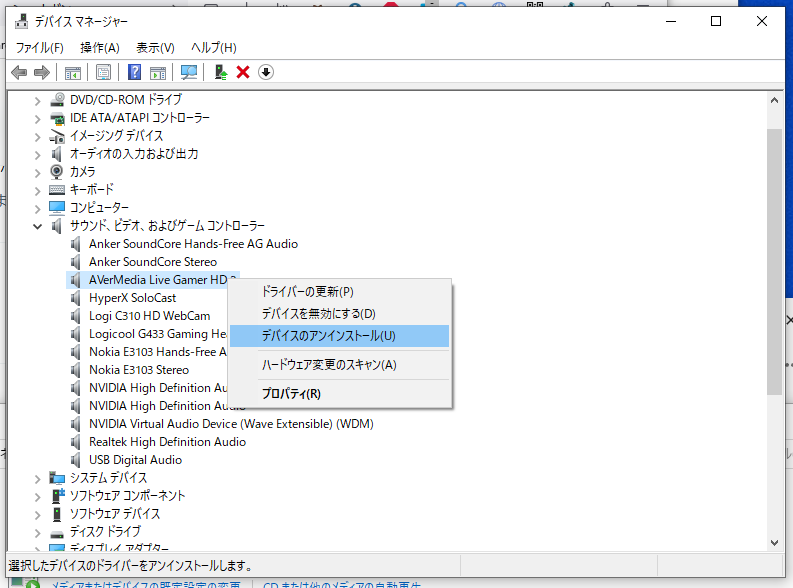
Task: Select デバイスを無効にする(D) in context menu
Action: (318, 314)
